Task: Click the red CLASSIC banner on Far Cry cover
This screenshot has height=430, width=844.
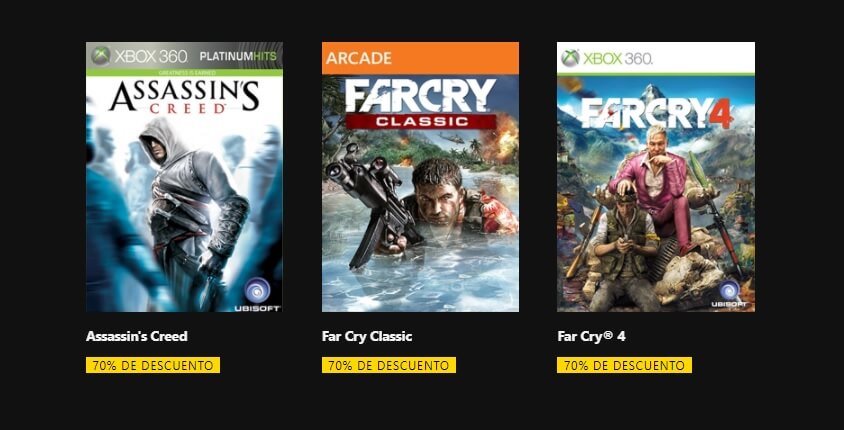Action: tap(420, 121)
